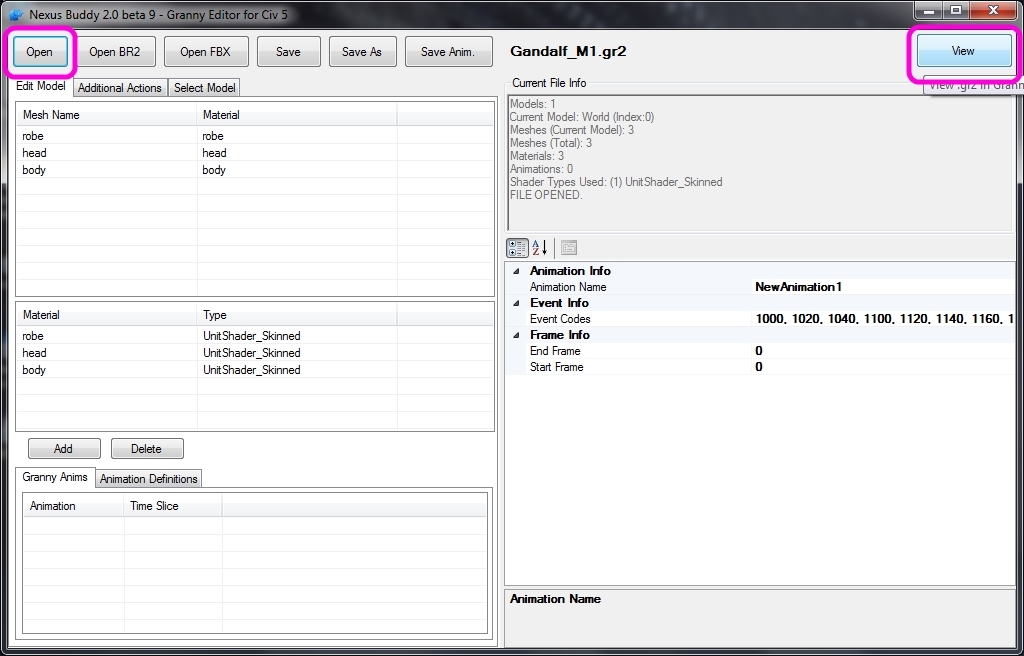This screenshot has height=656, width=1024.
Task: Click head in the mesh Material column
Action: tap(214, 153)
